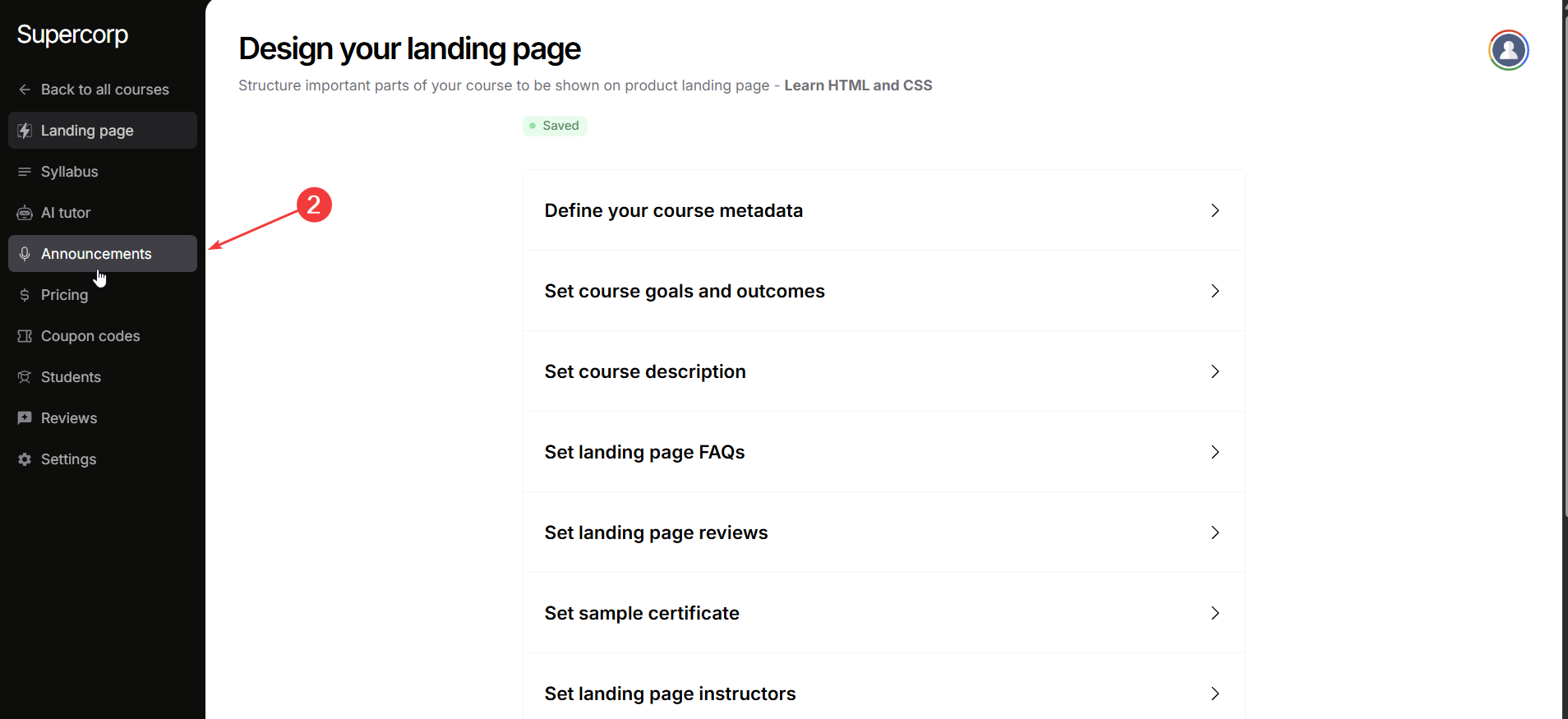Click the Coupon codes ticket icon
The image size is (1568, 719).
(x=25, y=336)
